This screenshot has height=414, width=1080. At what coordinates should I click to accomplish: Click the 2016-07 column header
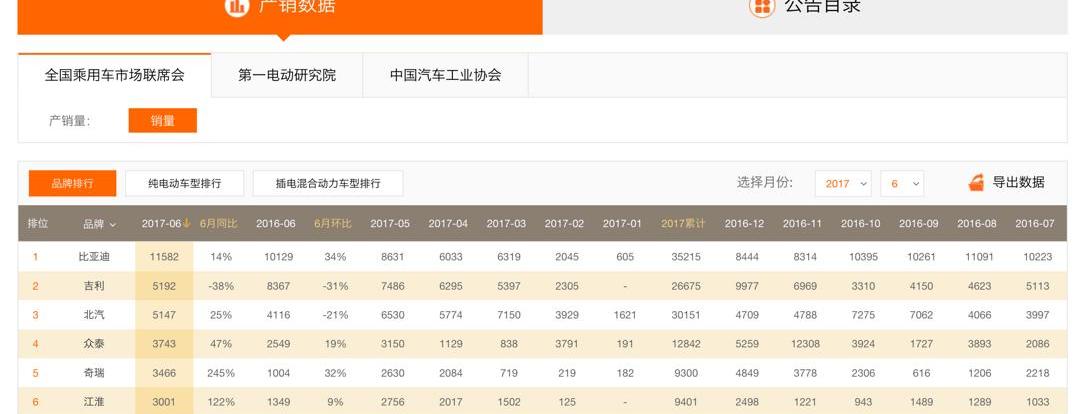tap(1035, 224)
